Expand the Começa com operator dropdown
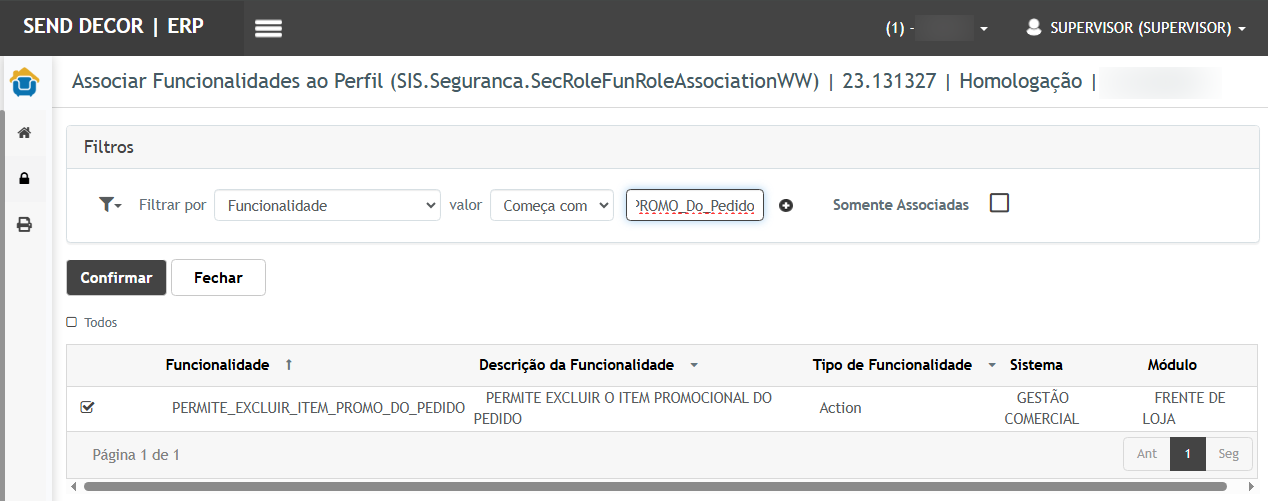Viewport: 1268px width, 501px height. click(551, 205)
